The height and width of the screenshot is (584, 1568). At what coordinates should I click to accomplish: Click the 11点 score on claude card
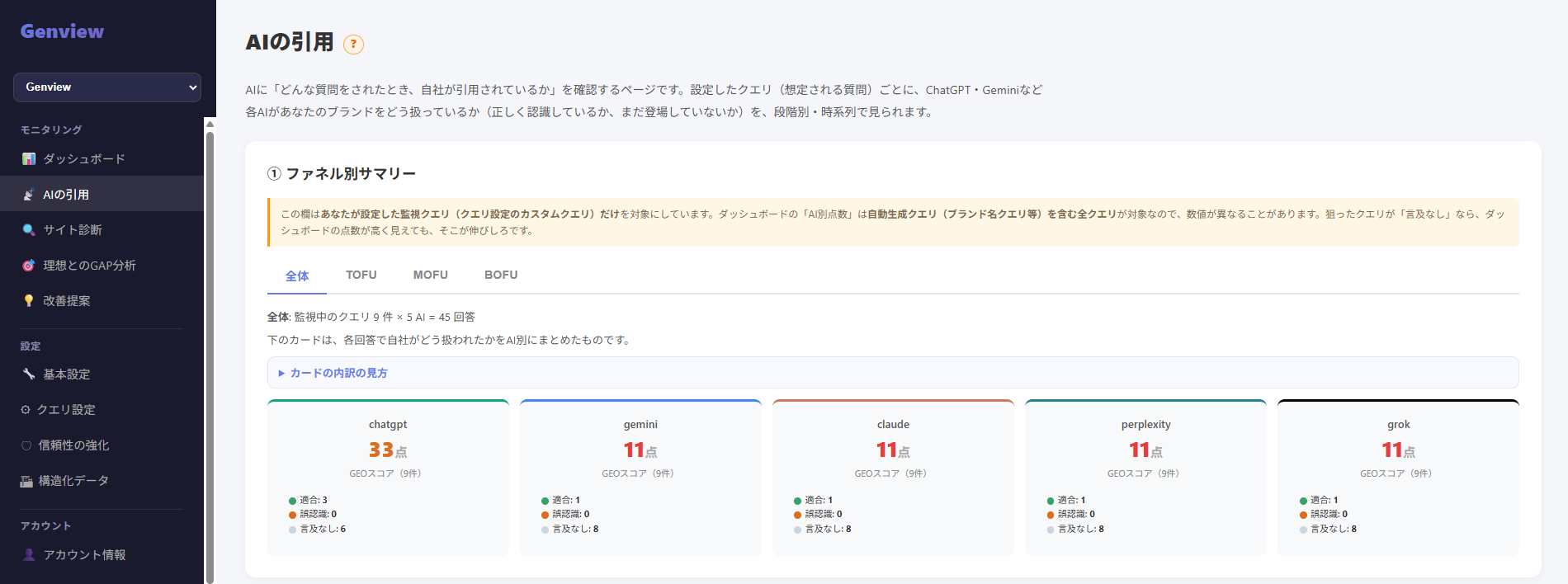[893, 450]
